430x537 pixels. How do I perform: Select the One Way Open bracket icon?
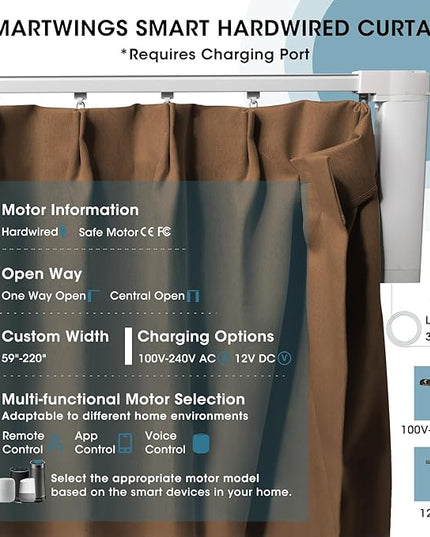tap(93, 296)
